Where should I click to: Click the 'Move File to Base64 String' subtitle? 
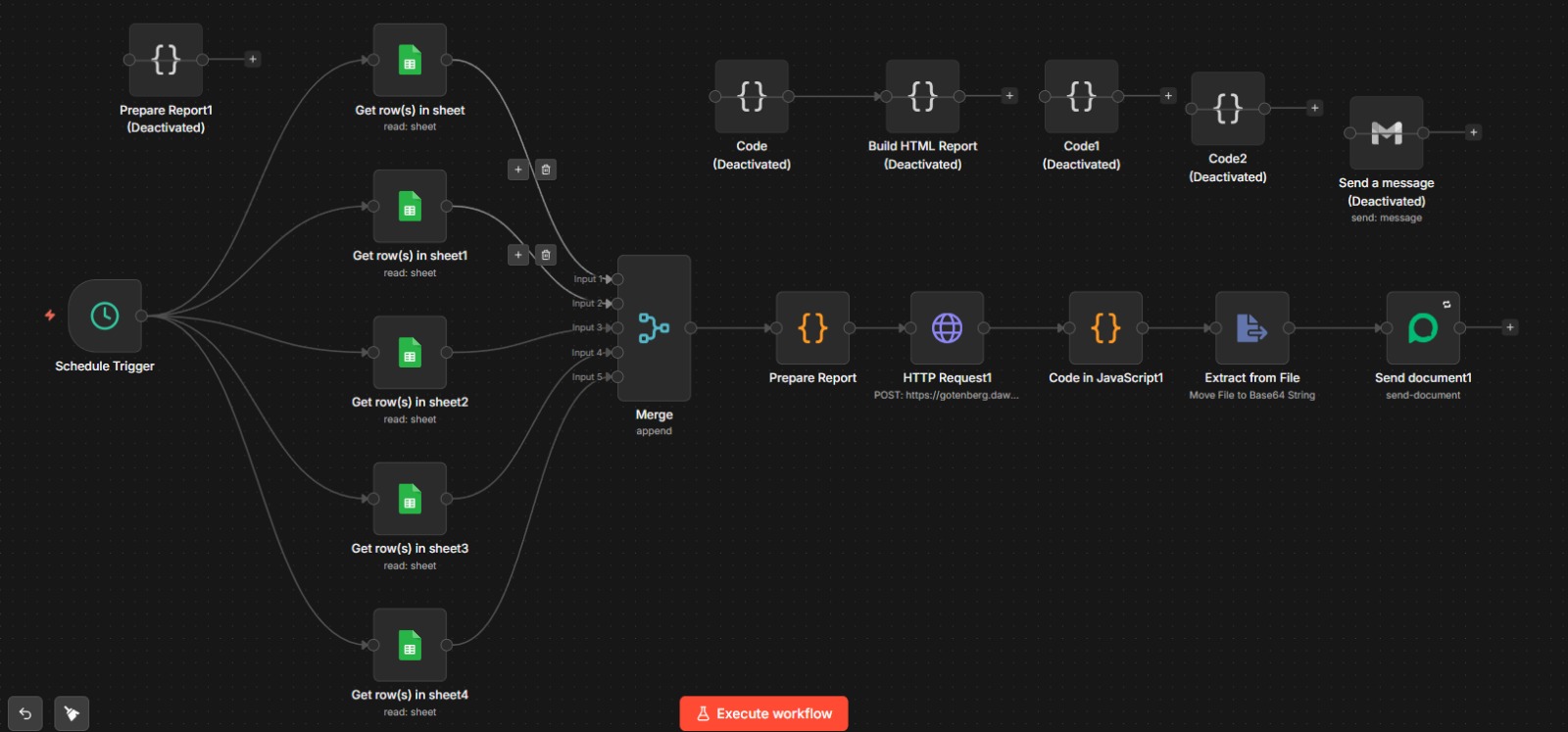(1252, 395)
